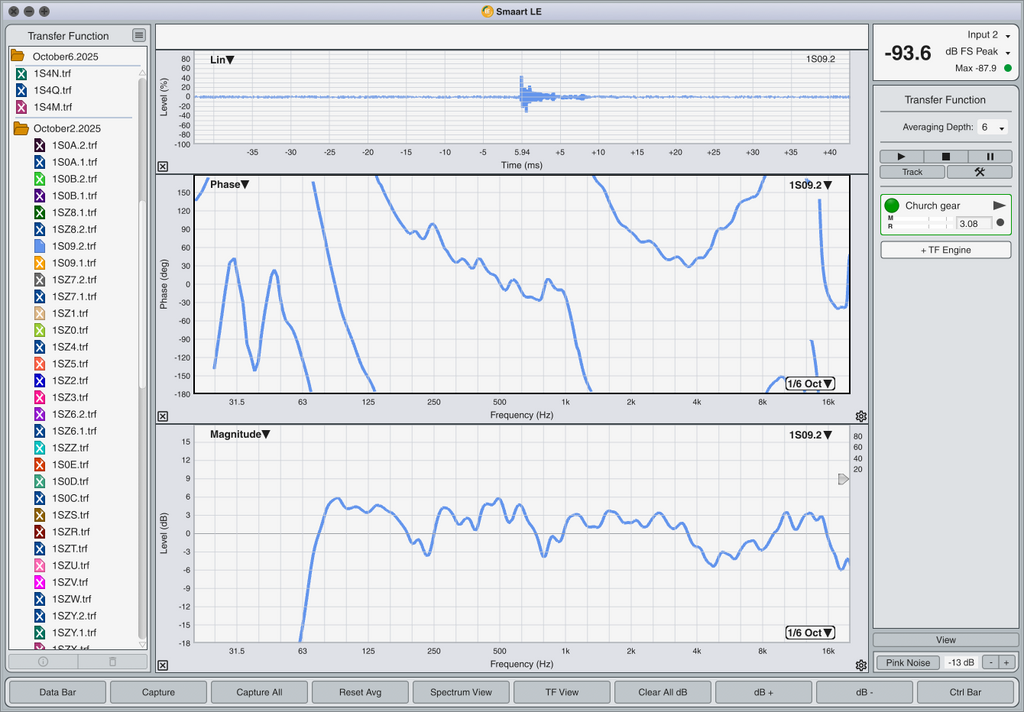Click the Church gear play arrow icon

pyautogui.click(x=998, y=205)
